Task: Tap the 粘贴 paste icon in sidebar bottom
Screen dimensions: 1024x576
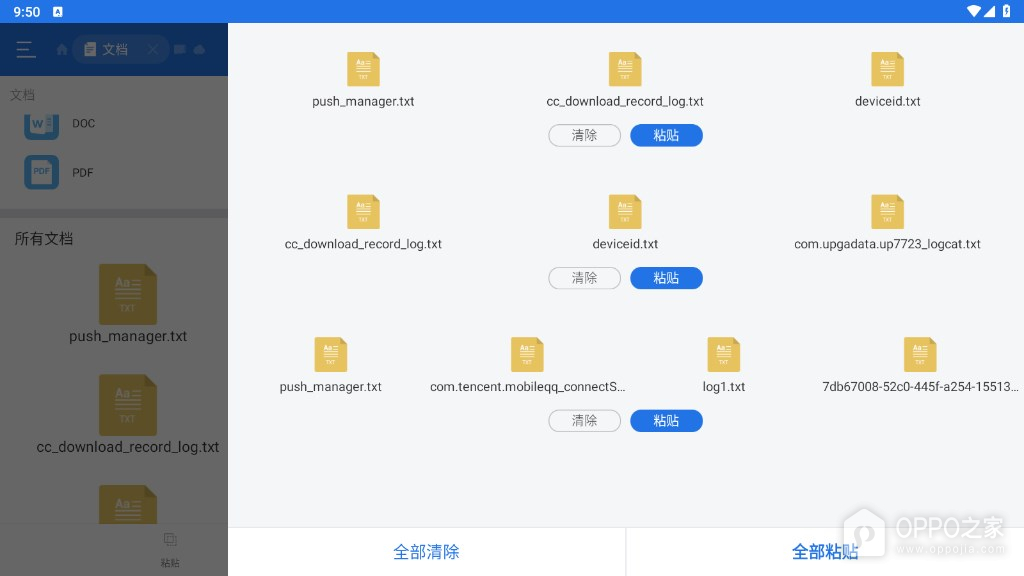Action: [170, 549]
